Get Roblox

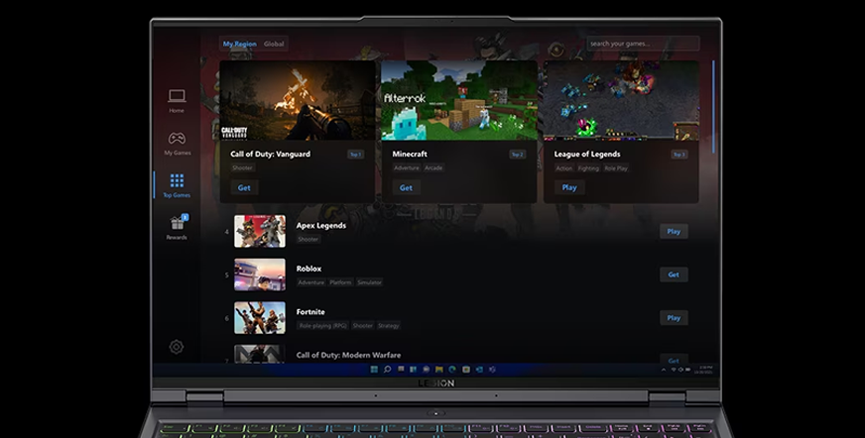(674, 274)
